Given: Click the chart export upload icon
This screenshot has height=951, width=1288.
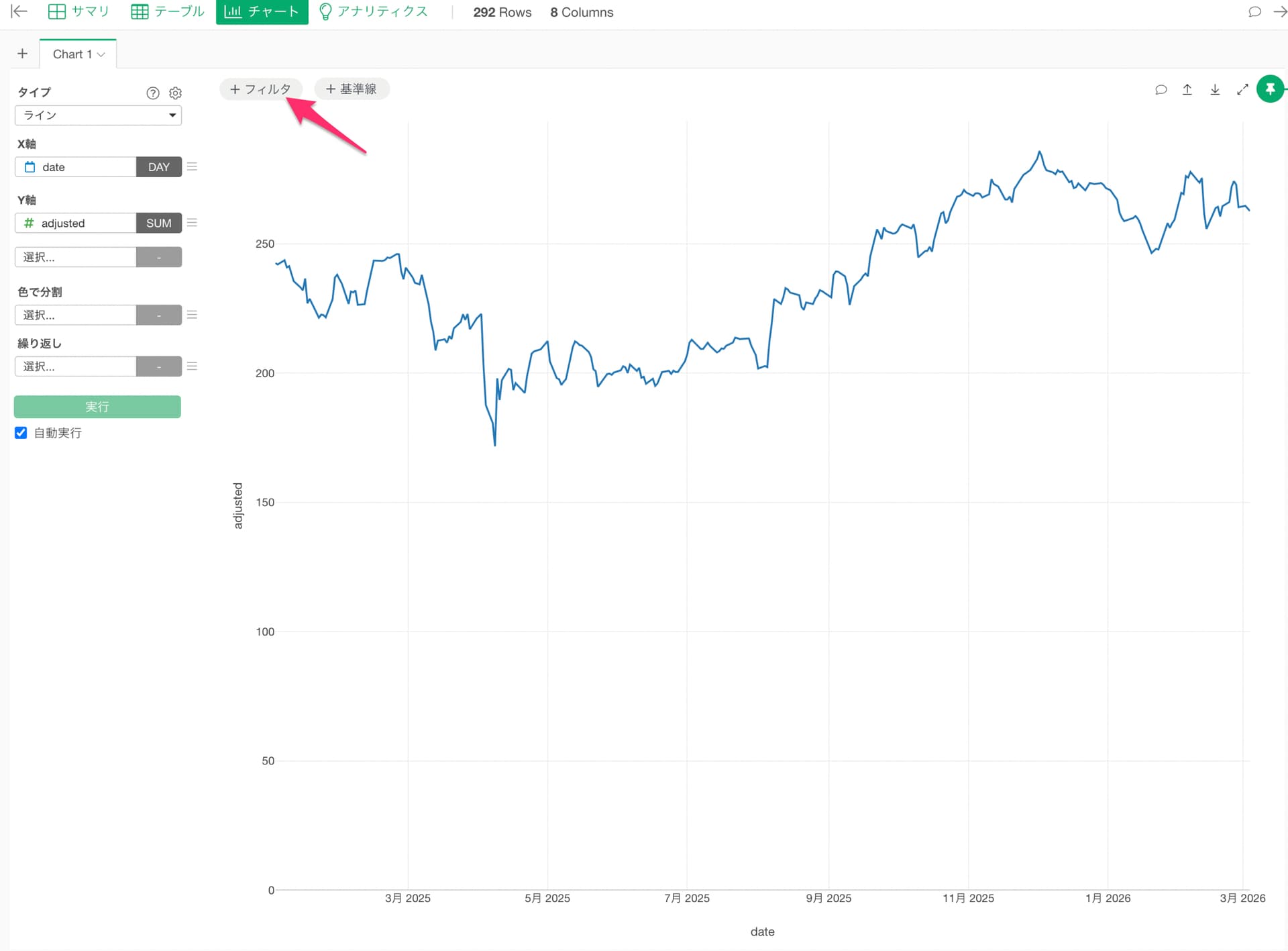Looking at the screenshot, I should click(x=1187, y=89).
